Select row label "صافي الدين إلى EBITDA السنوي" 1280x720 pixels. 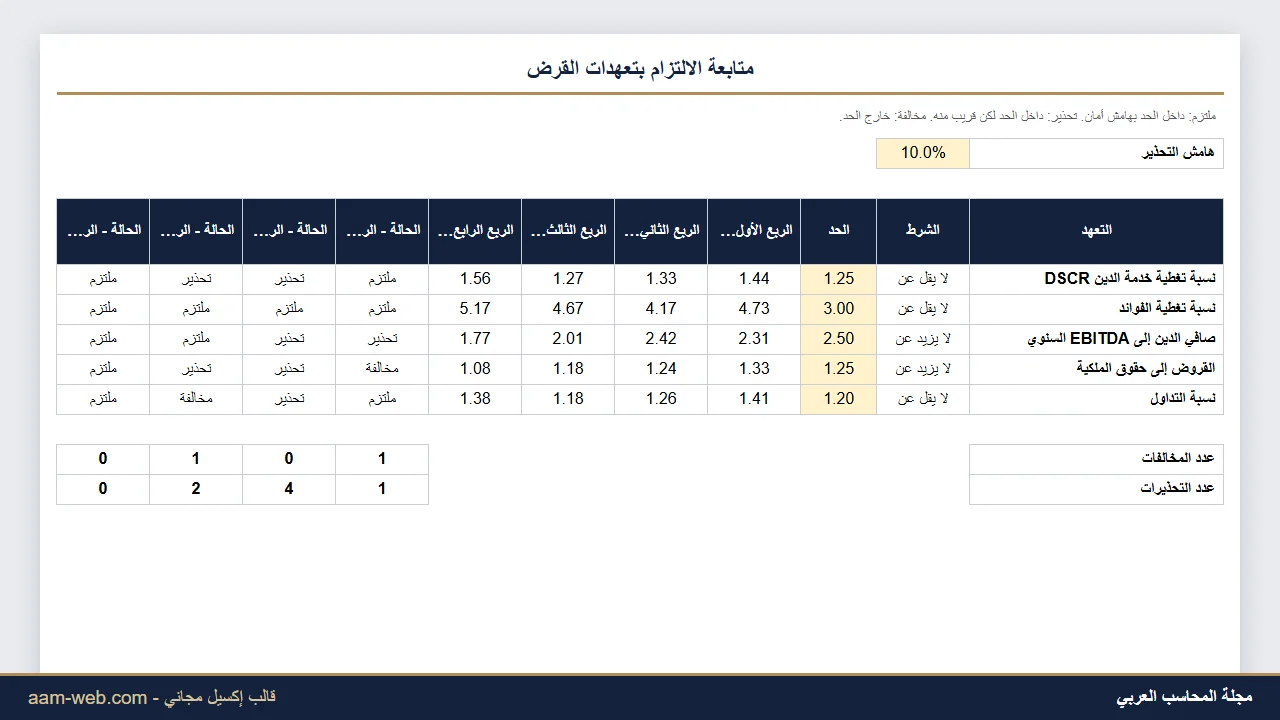point(1096,339)
